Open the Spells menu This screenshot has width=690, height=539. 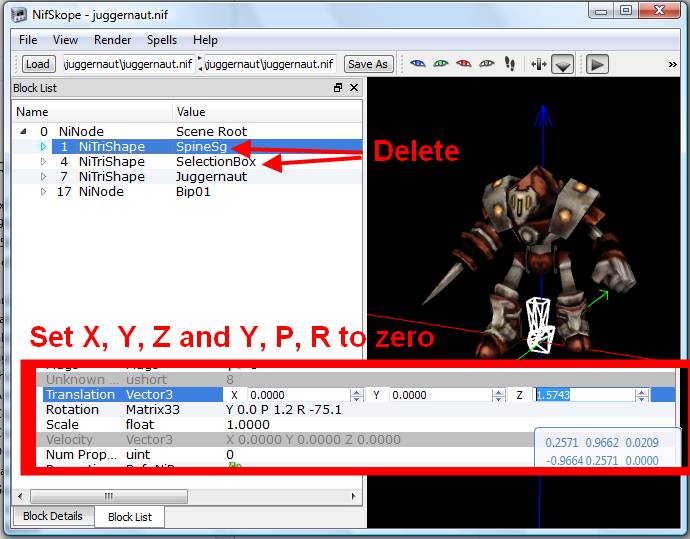tap(162, 40)
